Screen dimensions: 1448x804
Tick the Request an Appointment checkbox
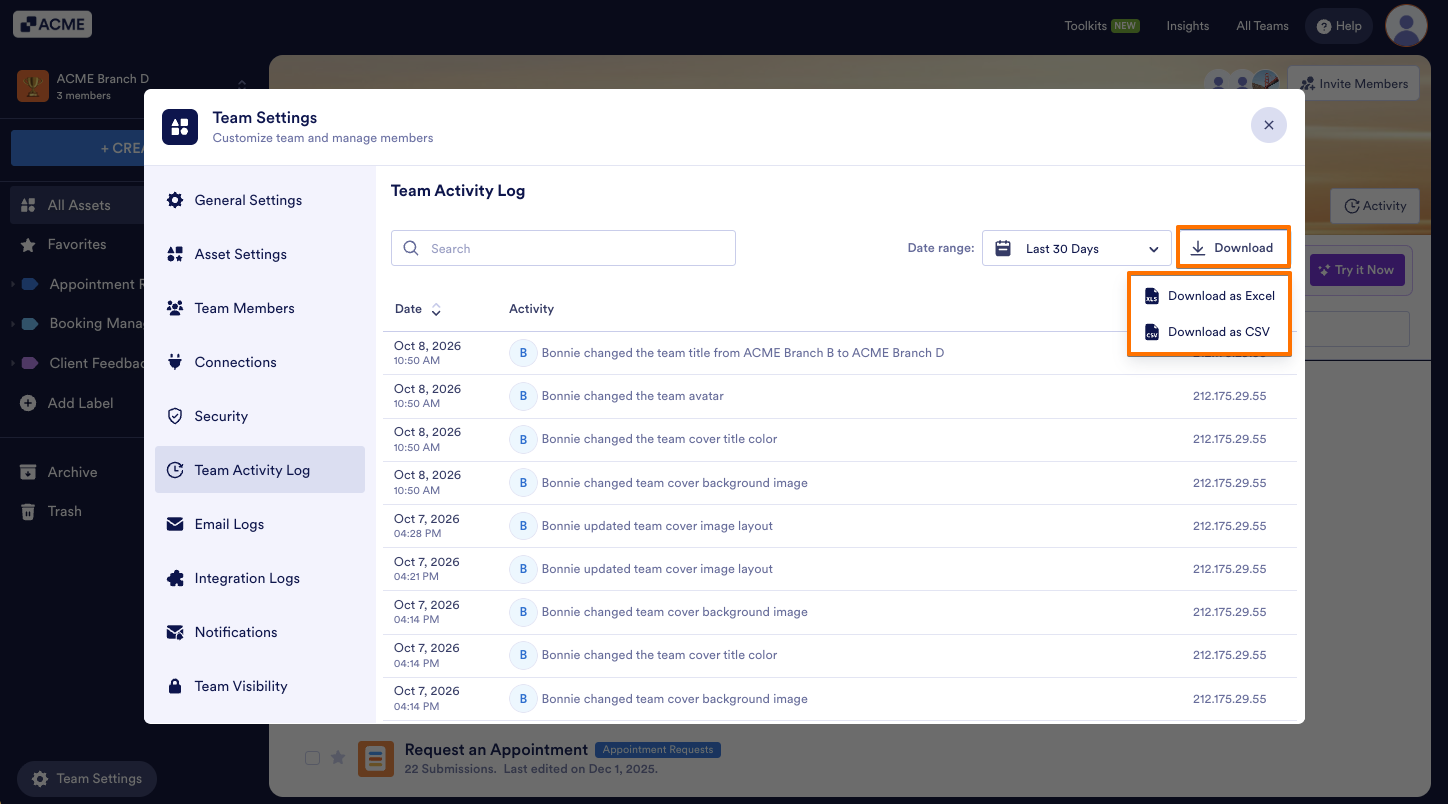point(312,758)
